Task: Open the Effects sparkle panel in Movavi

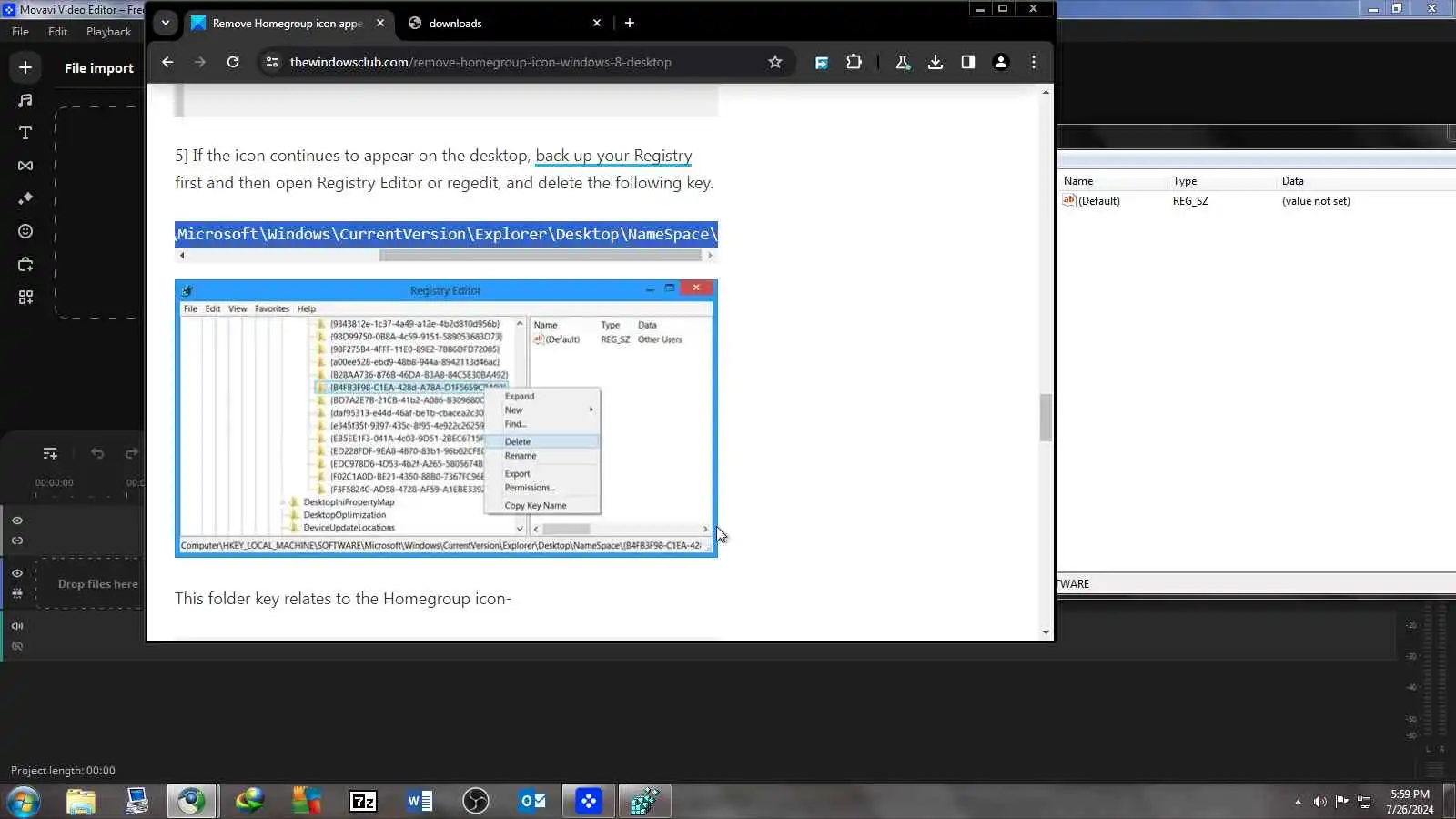Action: [25, 198]
